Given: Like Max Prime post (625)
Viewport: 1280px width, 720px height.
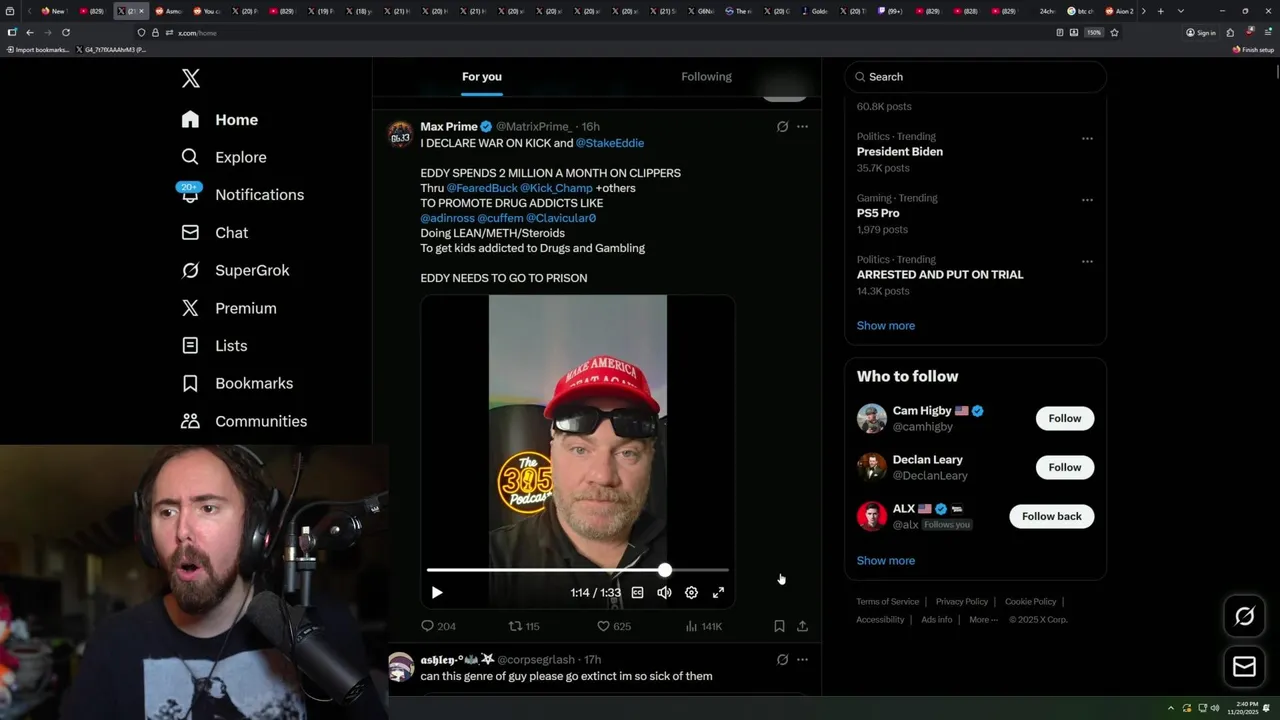Looking at the screenshot, I should point(613,626).
